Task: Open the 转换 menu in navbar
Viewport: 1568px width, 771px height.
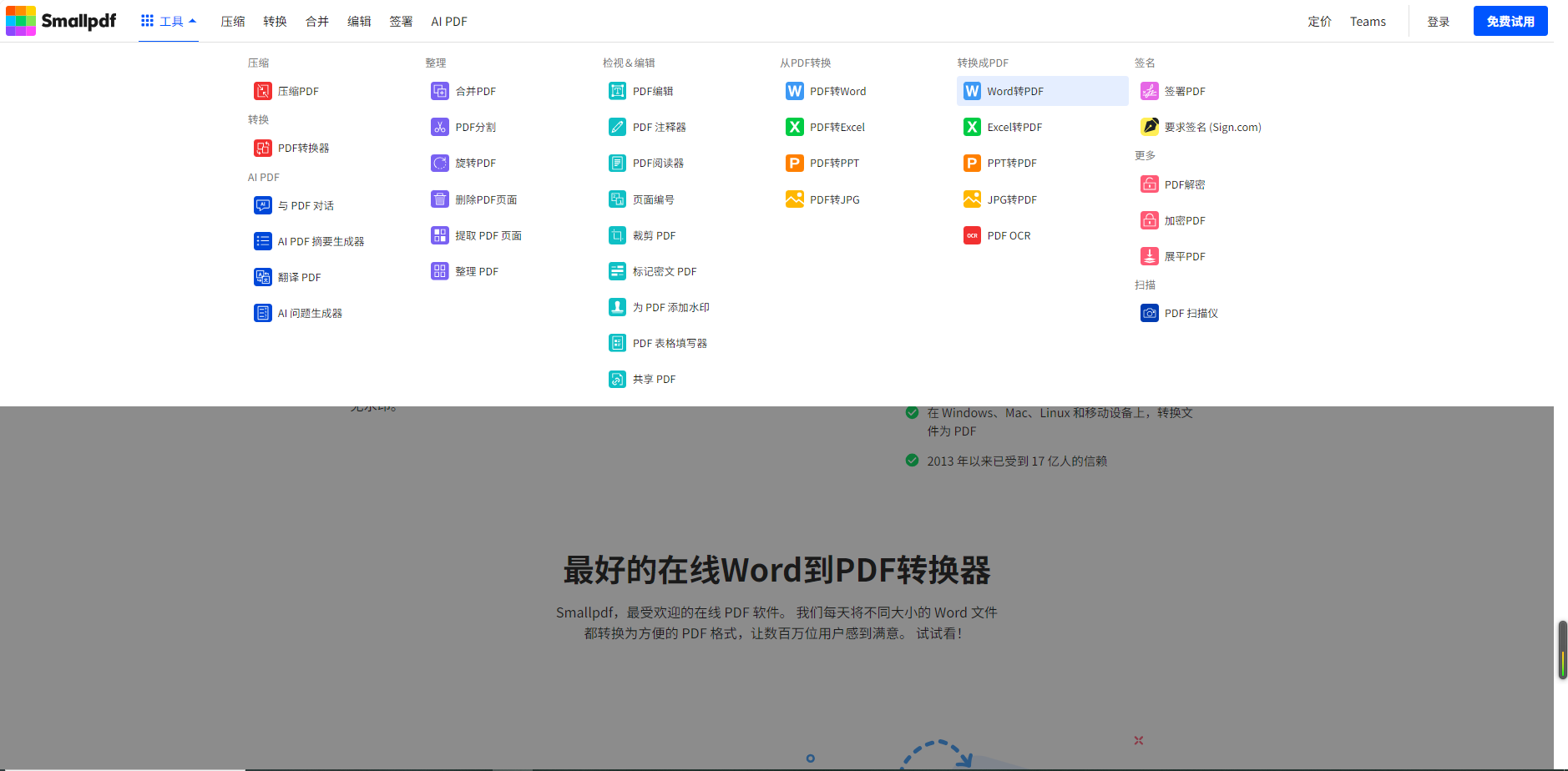Action: pos(275,22)
